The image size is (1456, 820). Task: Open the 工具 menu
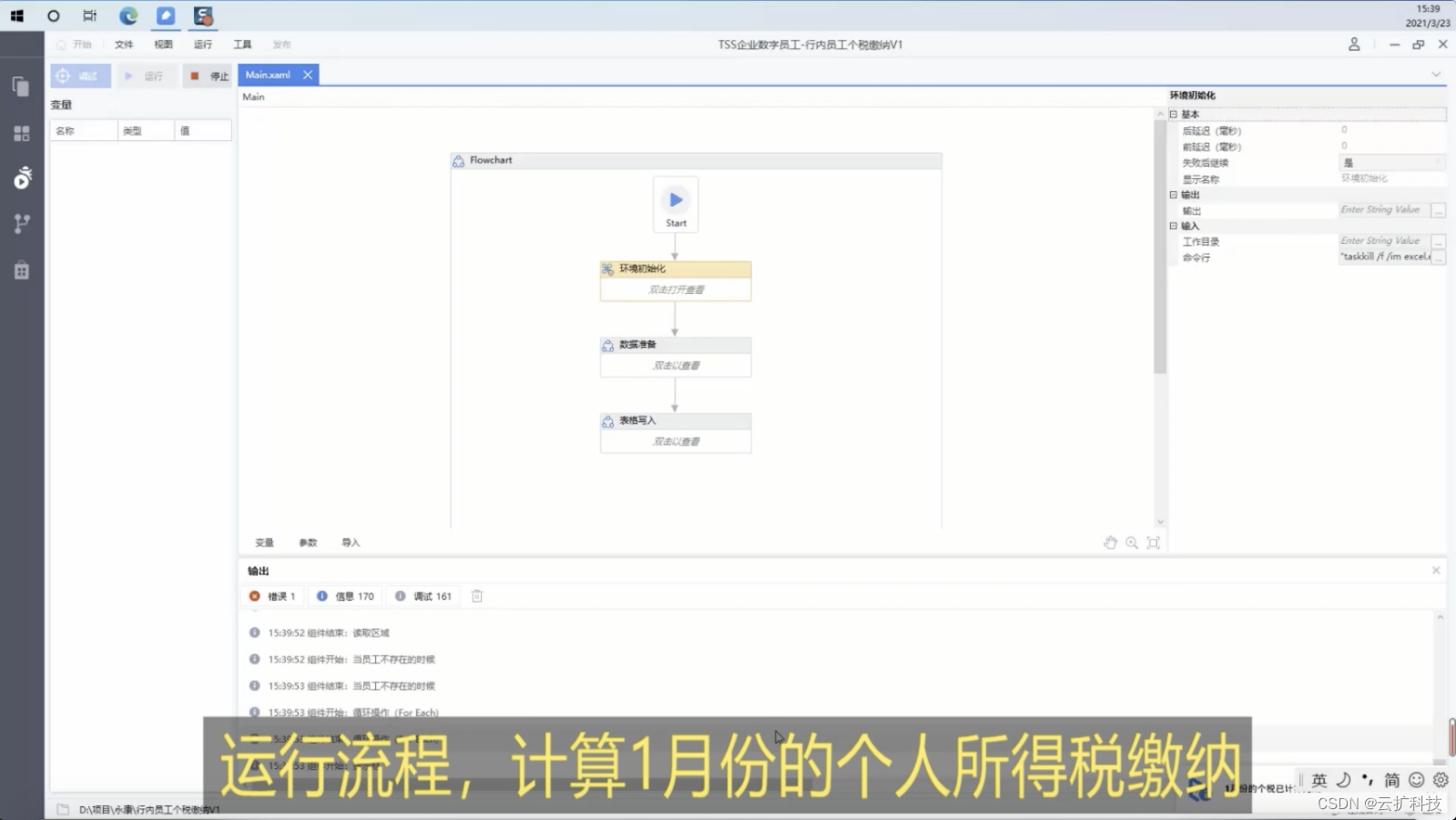(x=242, y=44)
